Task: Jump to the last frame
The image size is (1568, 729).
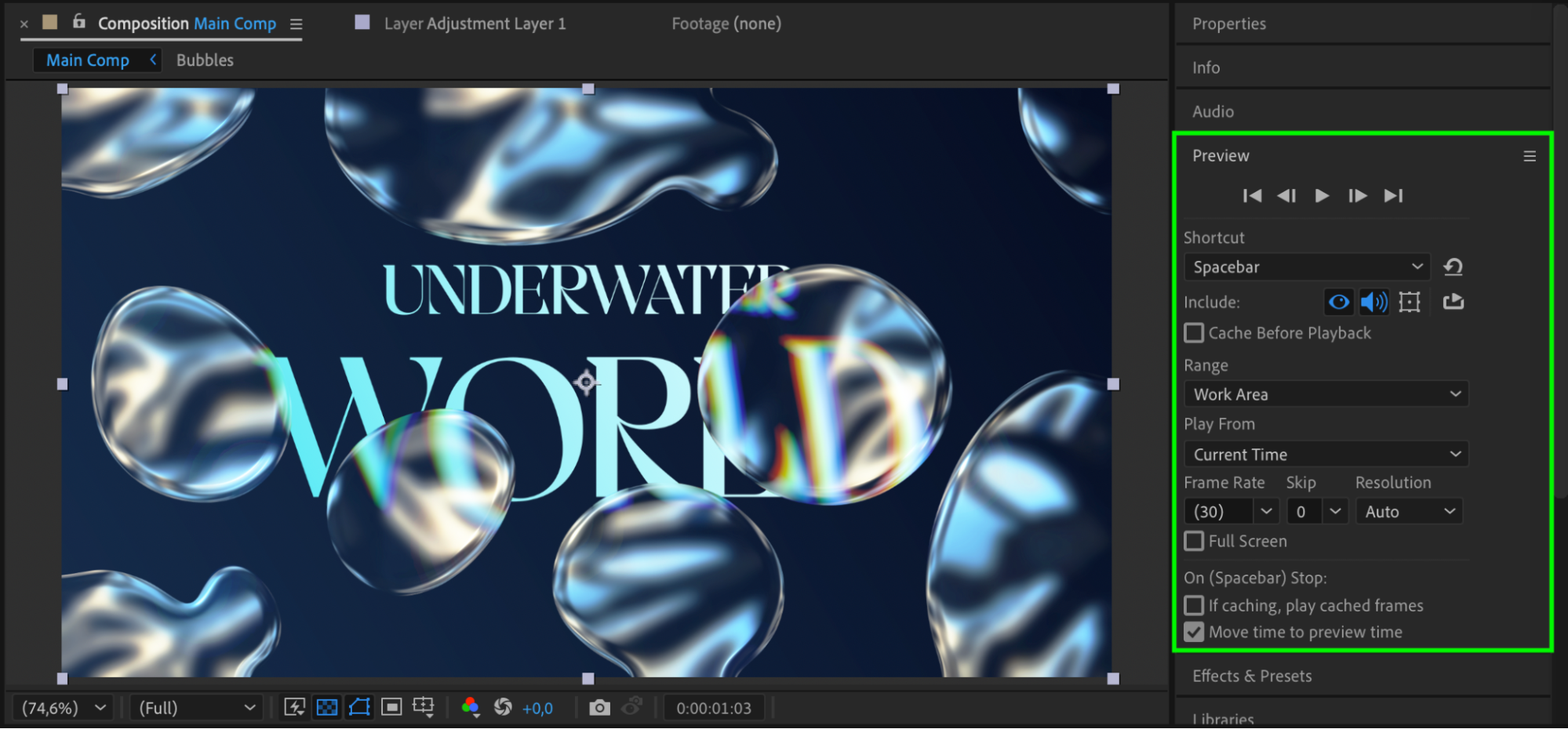Action: (1393, 196)
